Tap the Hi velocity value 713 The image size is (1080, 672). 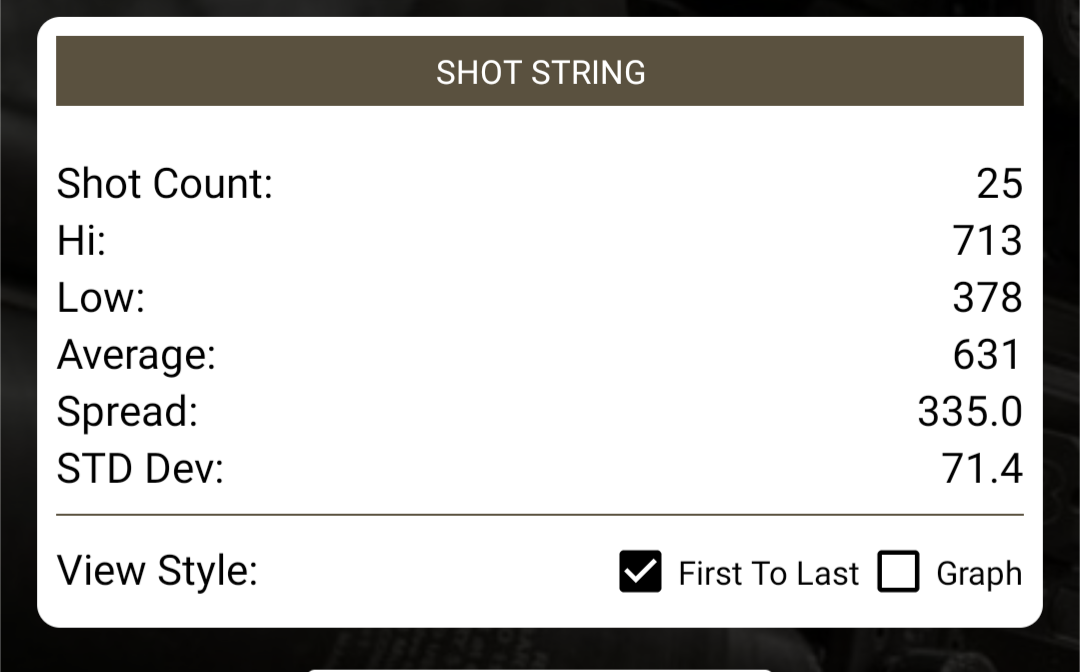[x=988, y=241]
